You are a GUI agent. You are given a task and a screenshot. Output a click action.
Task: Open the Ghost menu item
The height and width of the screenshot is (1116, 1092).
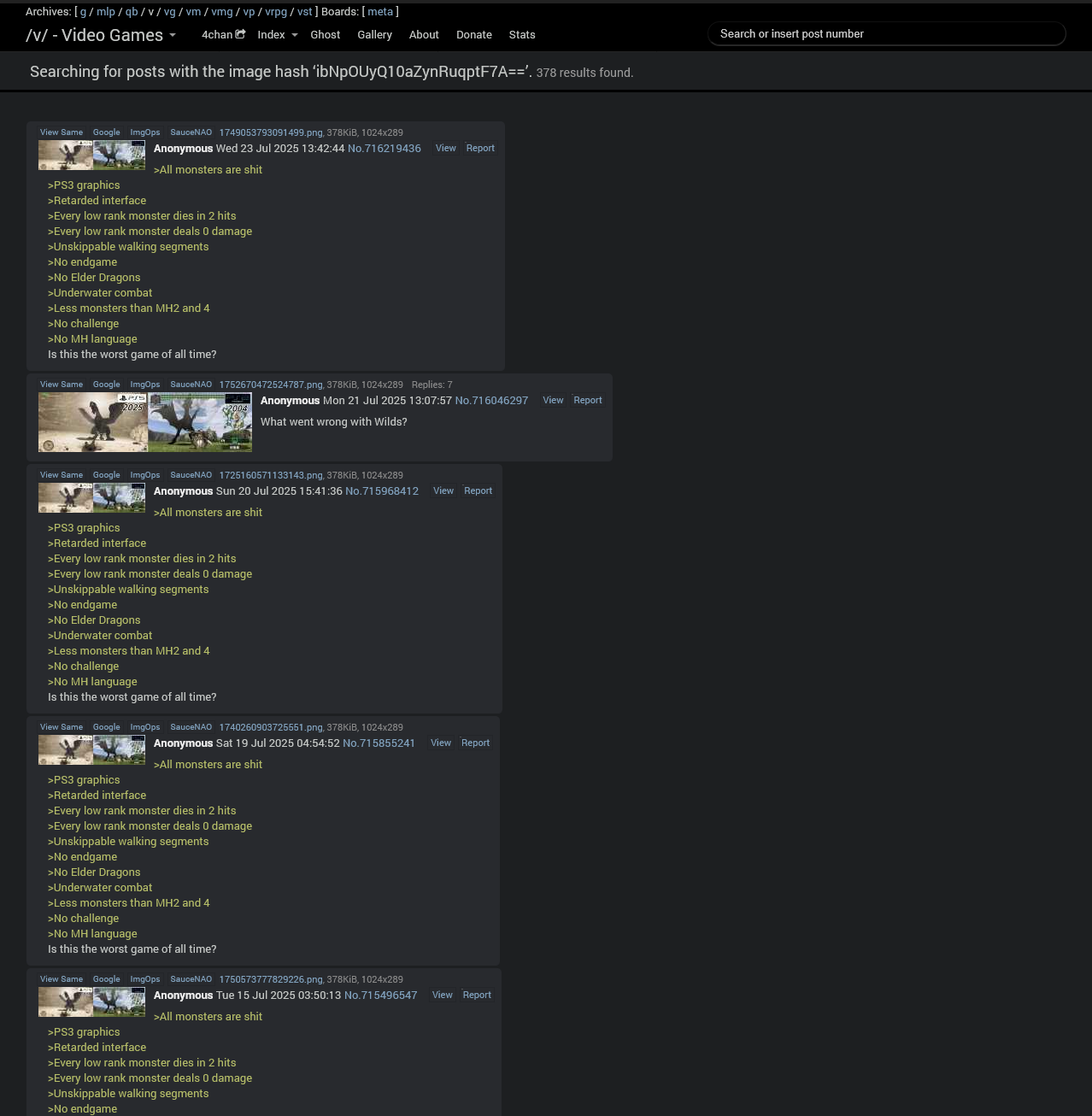(x=325, y=35)
